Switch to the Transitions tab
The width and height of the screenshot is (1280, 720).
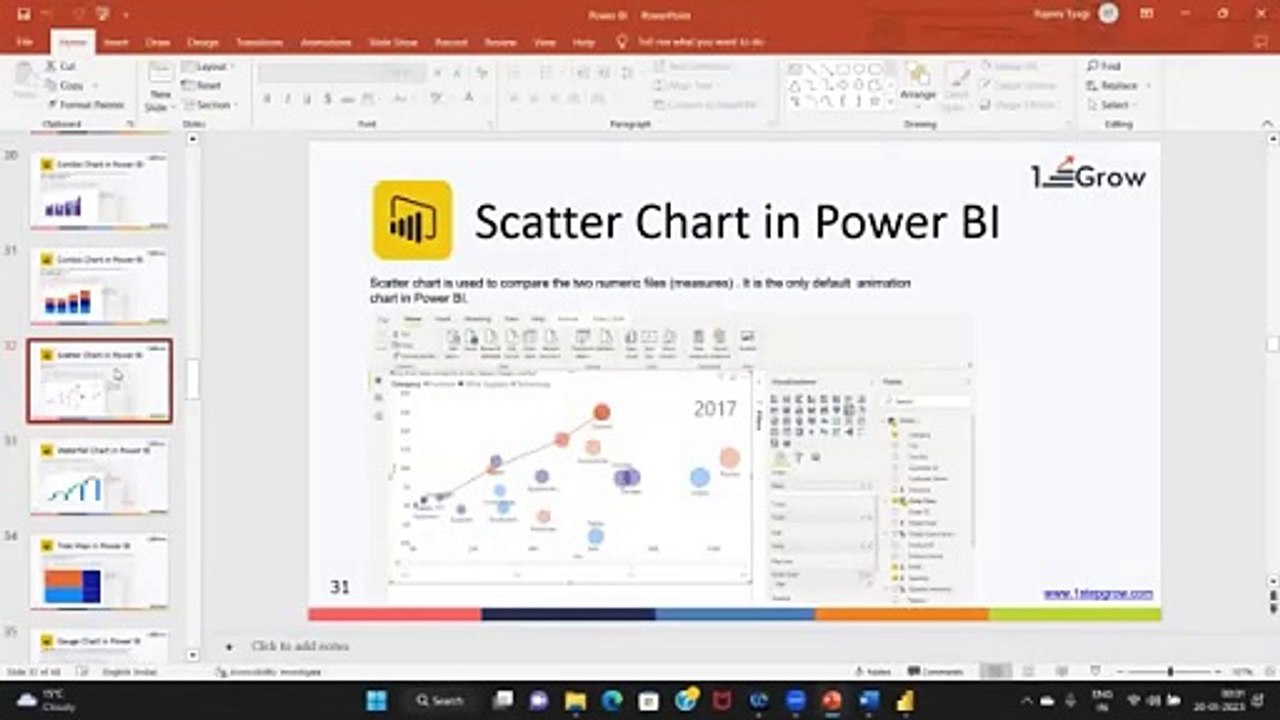260,43
